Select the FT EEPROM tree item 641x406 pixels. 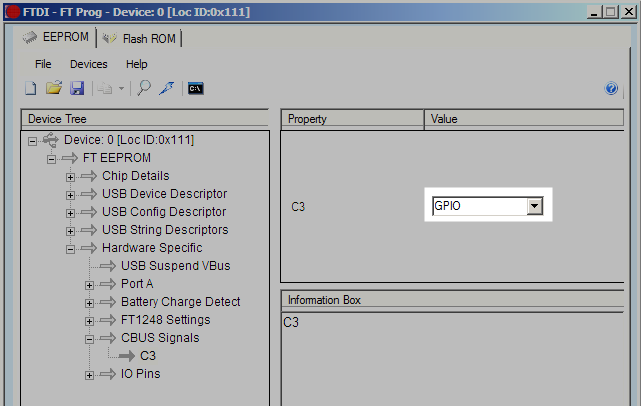[x=117, y=158]
